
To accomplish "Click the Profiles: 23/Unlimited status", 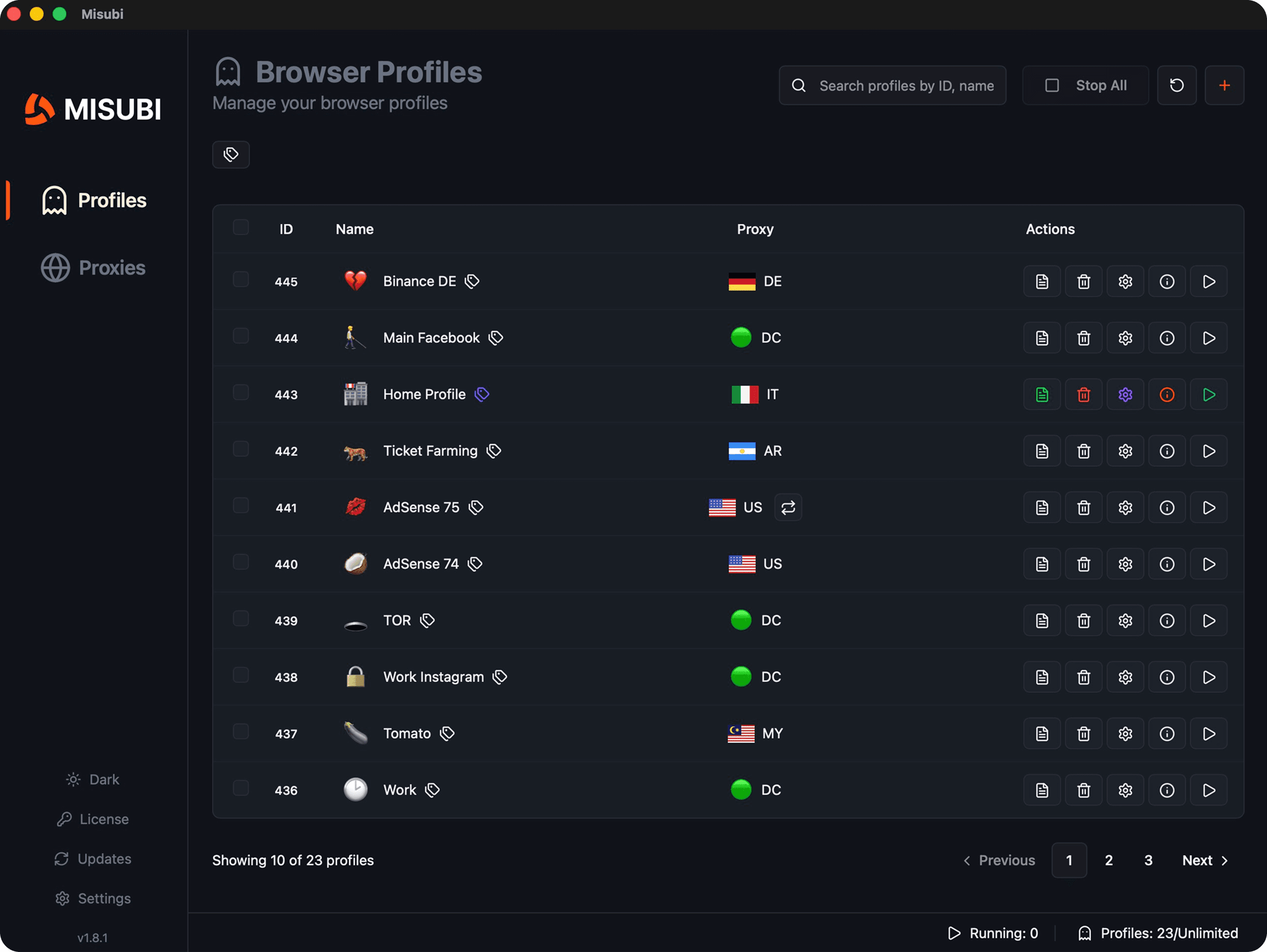I will coord(1158,933).
